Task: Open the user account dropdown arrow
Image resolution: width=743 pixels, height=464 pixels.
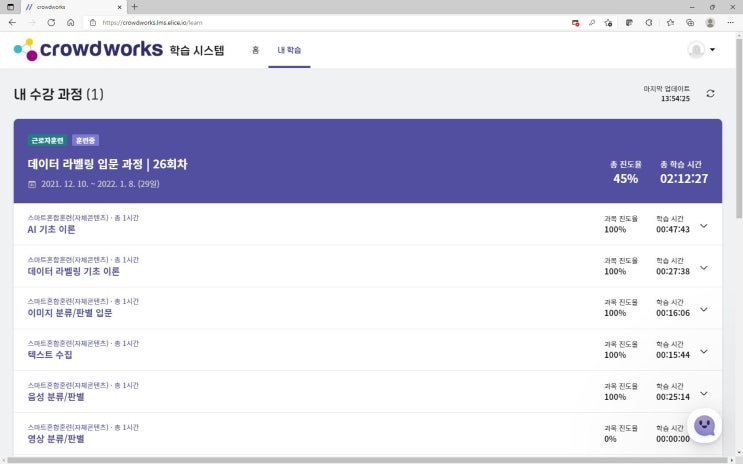Action: point(712,49)
